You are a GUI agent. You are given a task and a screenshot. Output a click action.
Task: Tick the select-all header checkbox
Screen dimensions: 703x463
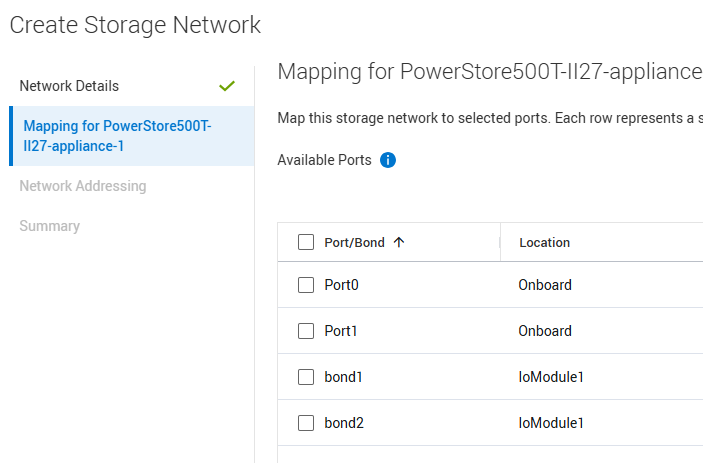click(306, 242)
